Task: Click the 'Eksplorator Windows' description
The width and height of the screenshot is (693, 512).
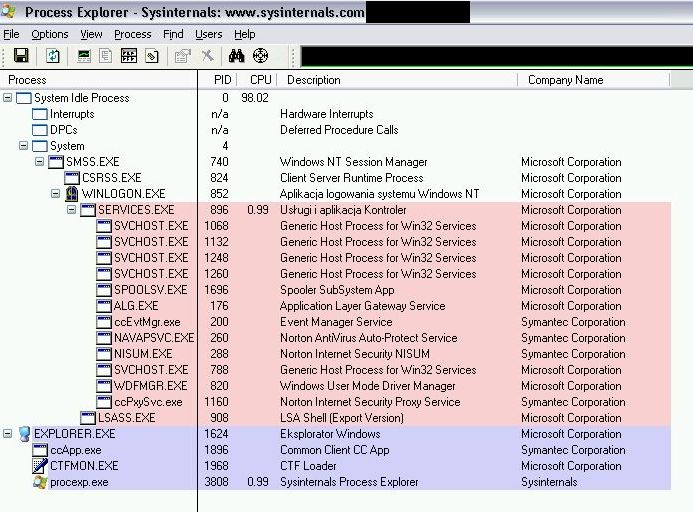Action: tap(330, 434)
